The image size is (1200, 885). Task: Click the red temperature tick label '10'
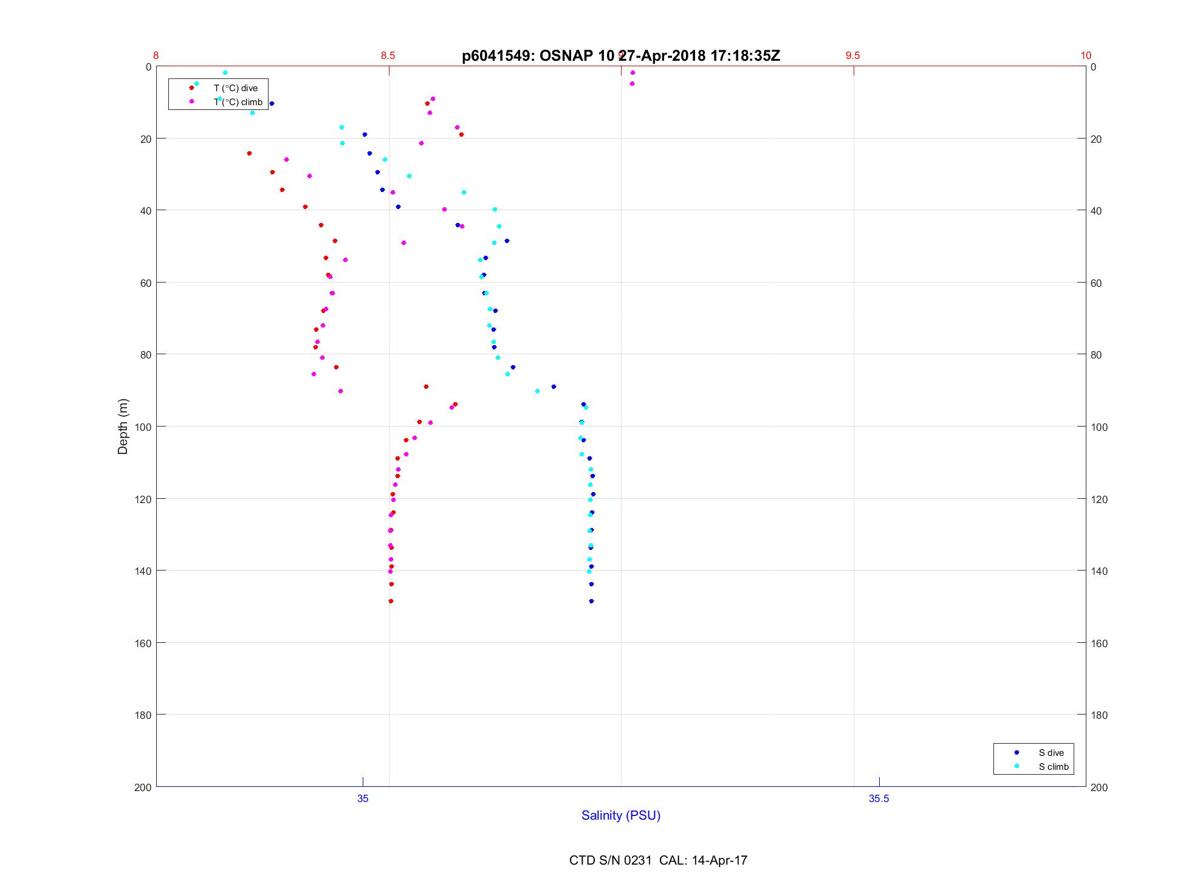click(x=1086, y=55)
